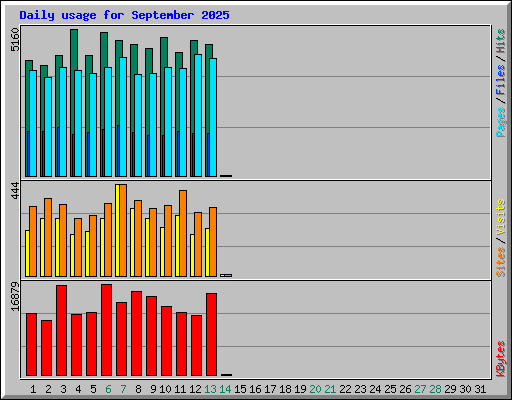Image resolution: width=512 pixels, height=400 pixels.
Task: Click the 'Visits' legend label
Action: click(x=500, y=218)
